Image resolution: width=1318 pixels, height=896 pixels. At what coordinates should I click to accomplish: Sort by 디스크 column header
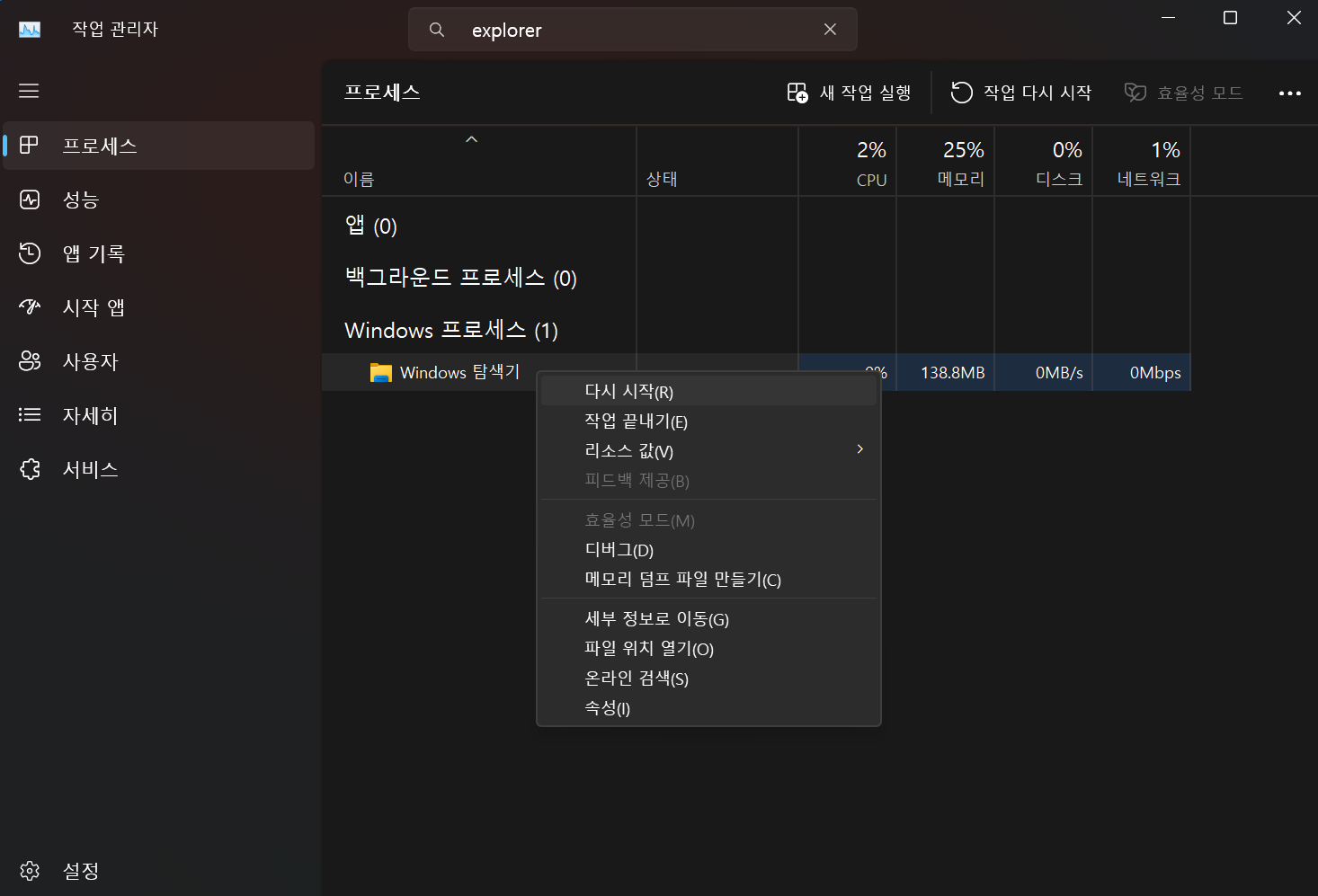click(x=1043, y=162)
